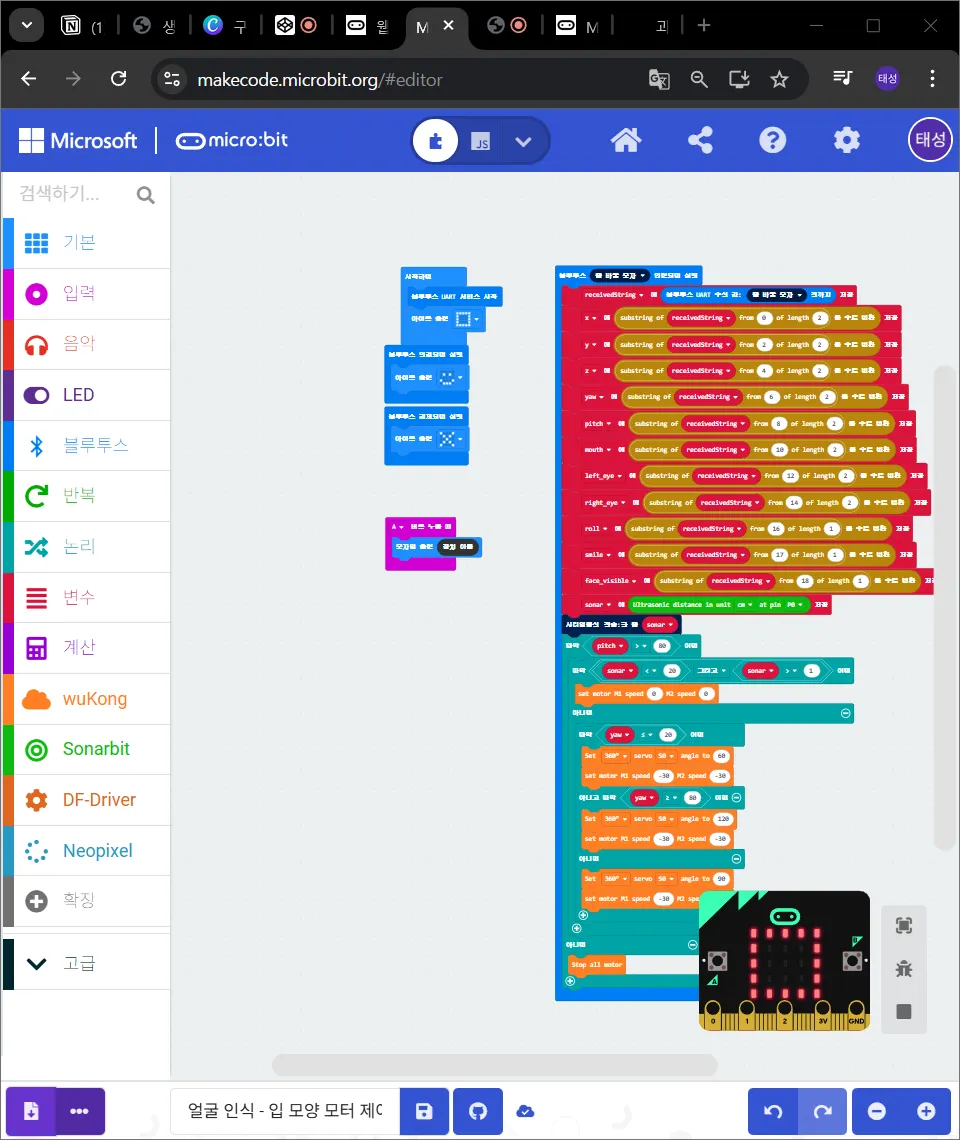Click the micro:bit logo
The width and height of the screenshot is (960, 1140).
(x=231, y=140)
